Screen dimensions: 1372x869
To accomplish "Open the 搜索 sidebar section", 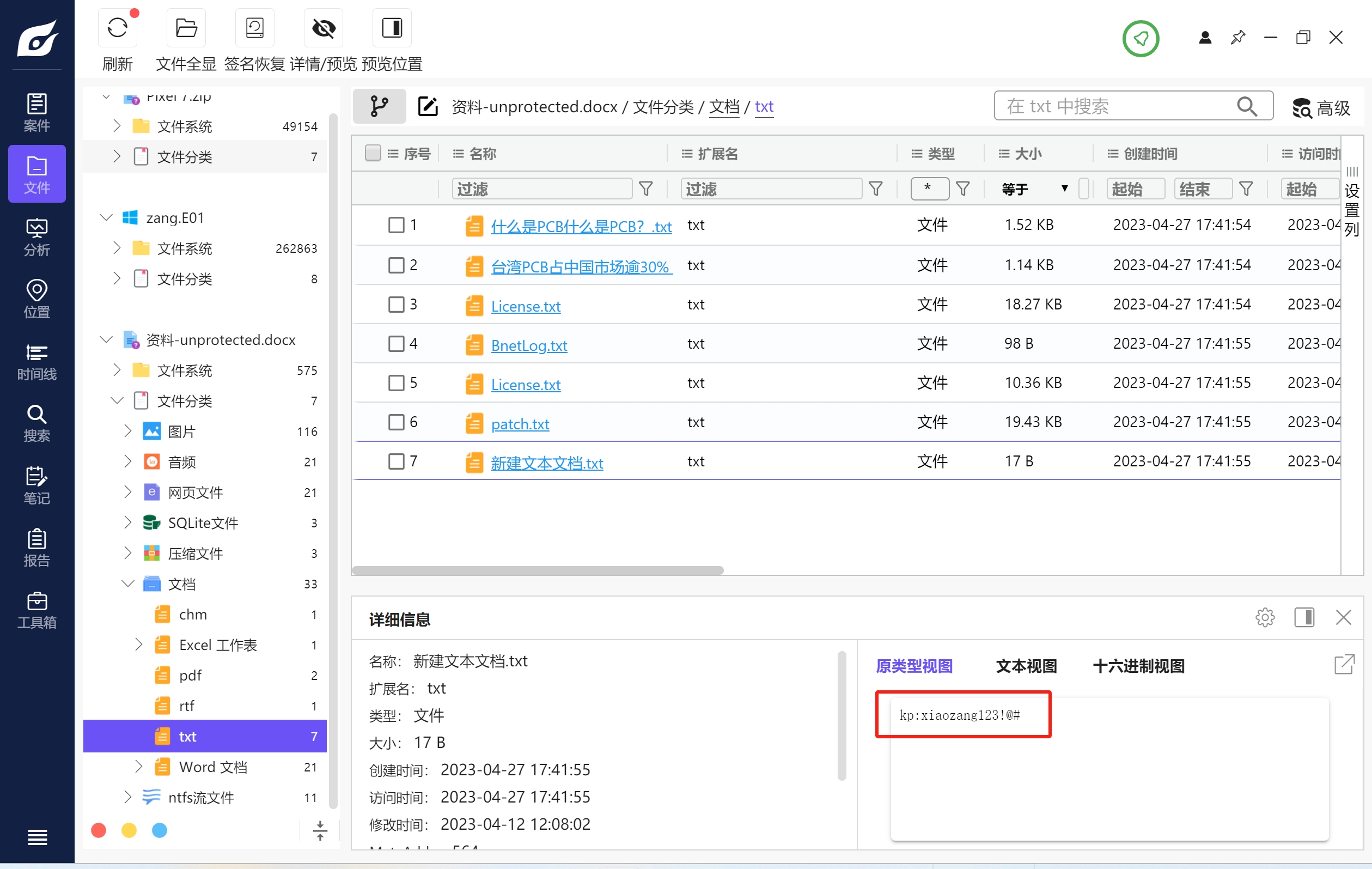I will (x=36, y=423).
